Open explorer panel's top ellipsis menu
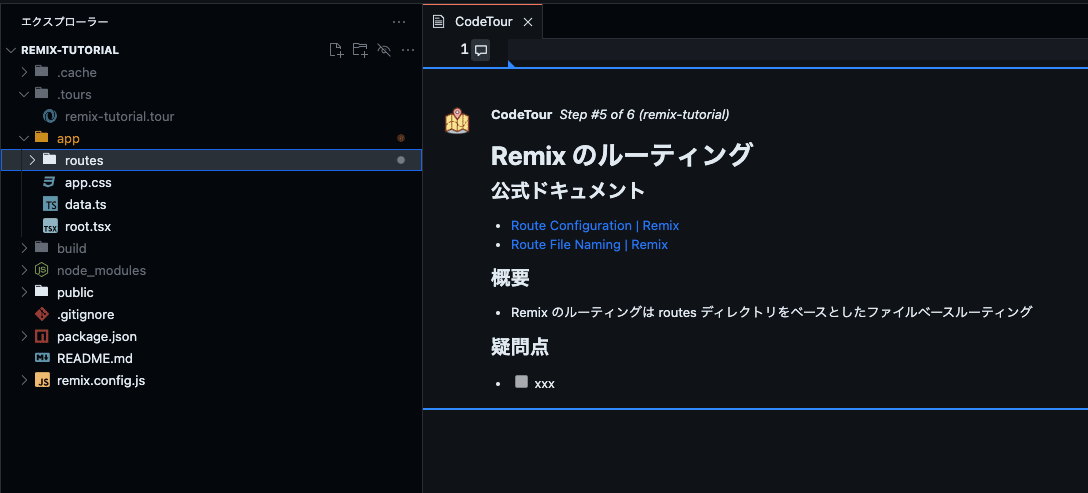The height and width of the screenshot is (493, 1088). tap(399, 21)
